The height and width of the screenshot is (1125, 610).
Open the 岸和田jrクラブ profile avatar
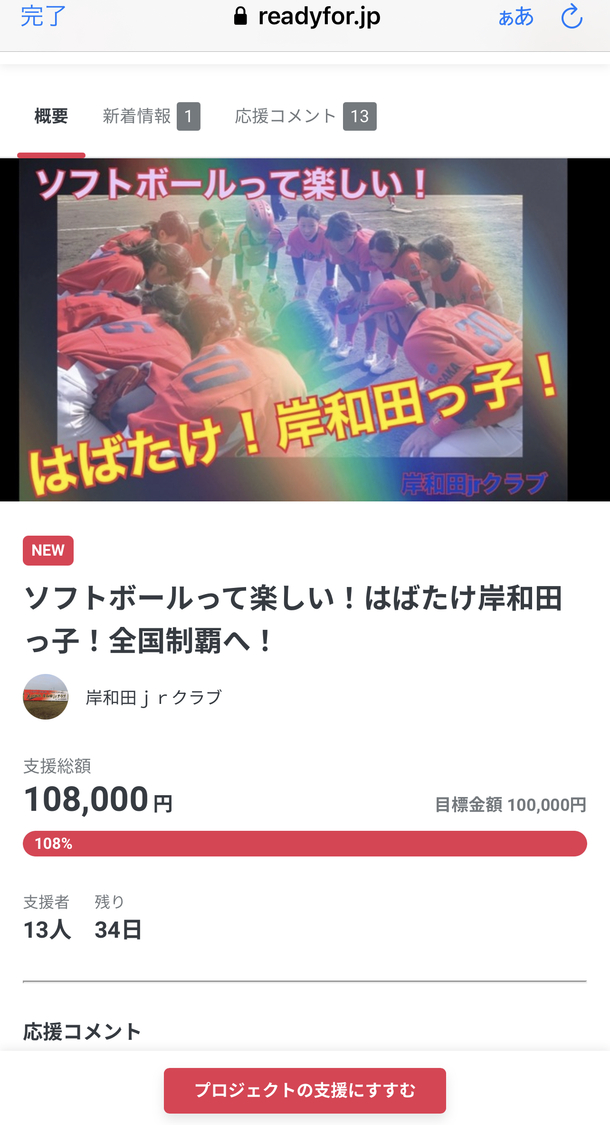45,697
